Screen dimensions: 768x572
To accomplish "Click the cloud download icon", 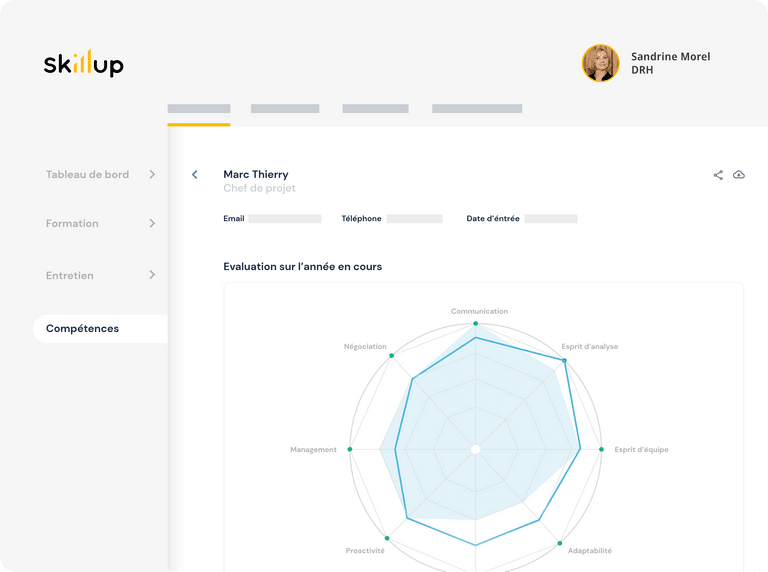I will point(739,175).
